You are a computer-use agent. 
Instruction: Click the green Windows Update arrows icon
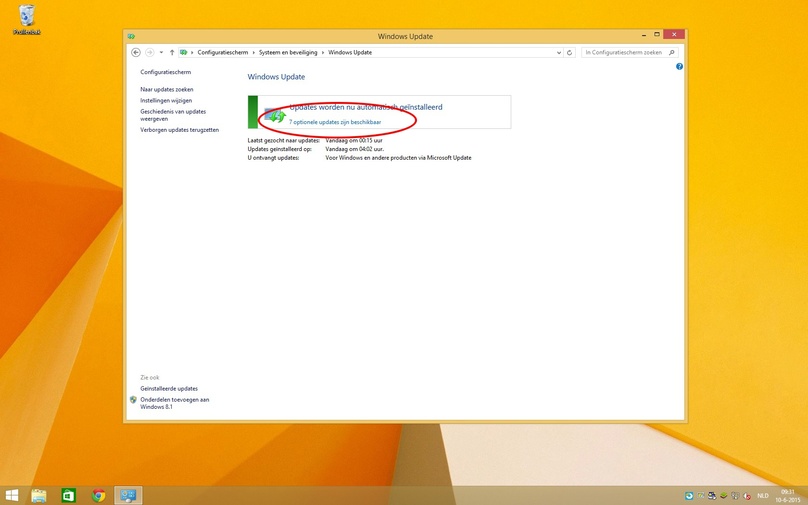pyautogui.click(x=275, y=116)
